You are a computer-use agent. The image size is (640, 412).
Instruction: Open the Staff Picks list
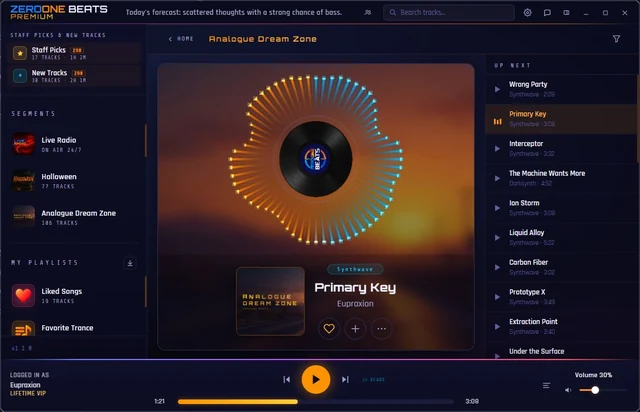coord(74,53)
